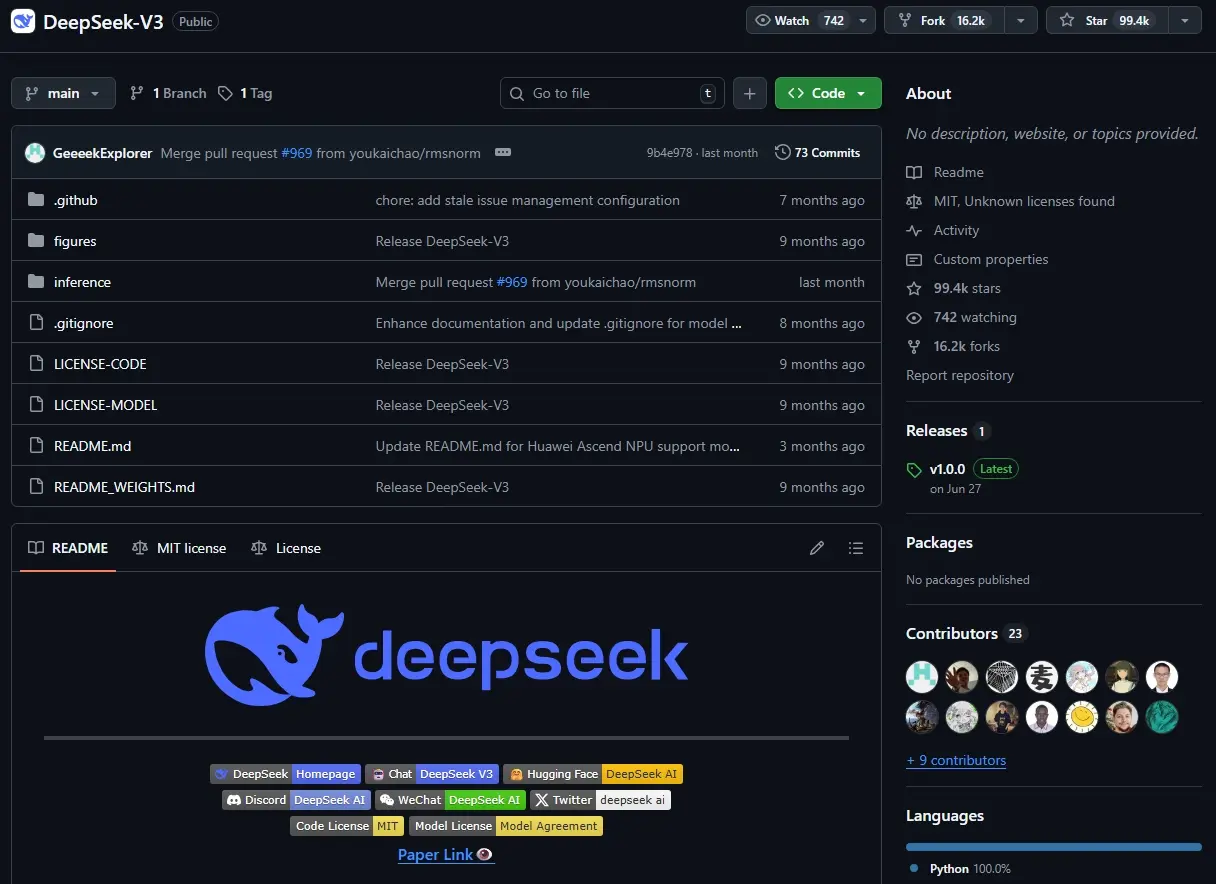Viewport: 1216px width, 884px height.
Task: Open the + 9 contributors link
Action: click(x=956, y=760)
